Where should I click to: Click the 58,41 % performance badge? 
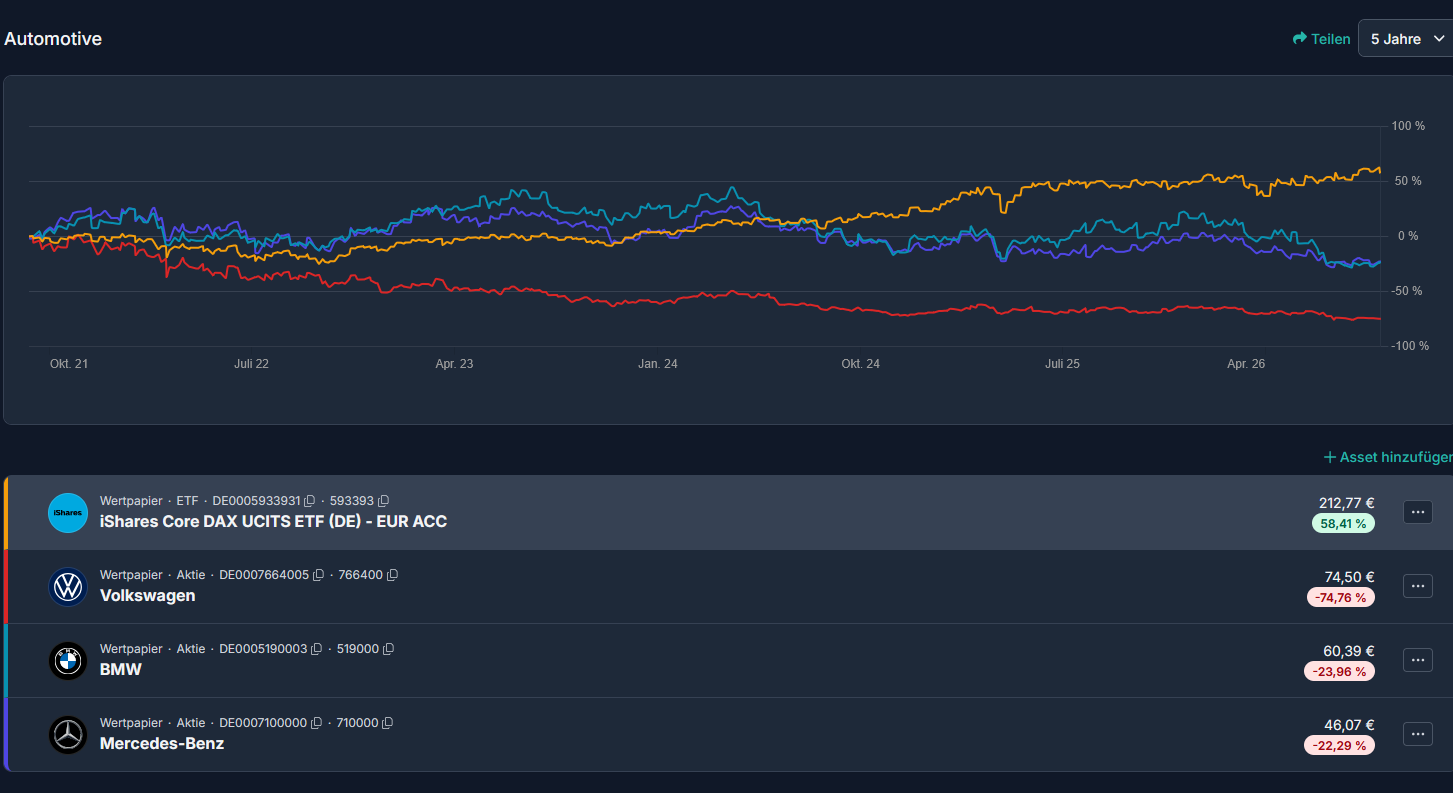[1343, 523]
